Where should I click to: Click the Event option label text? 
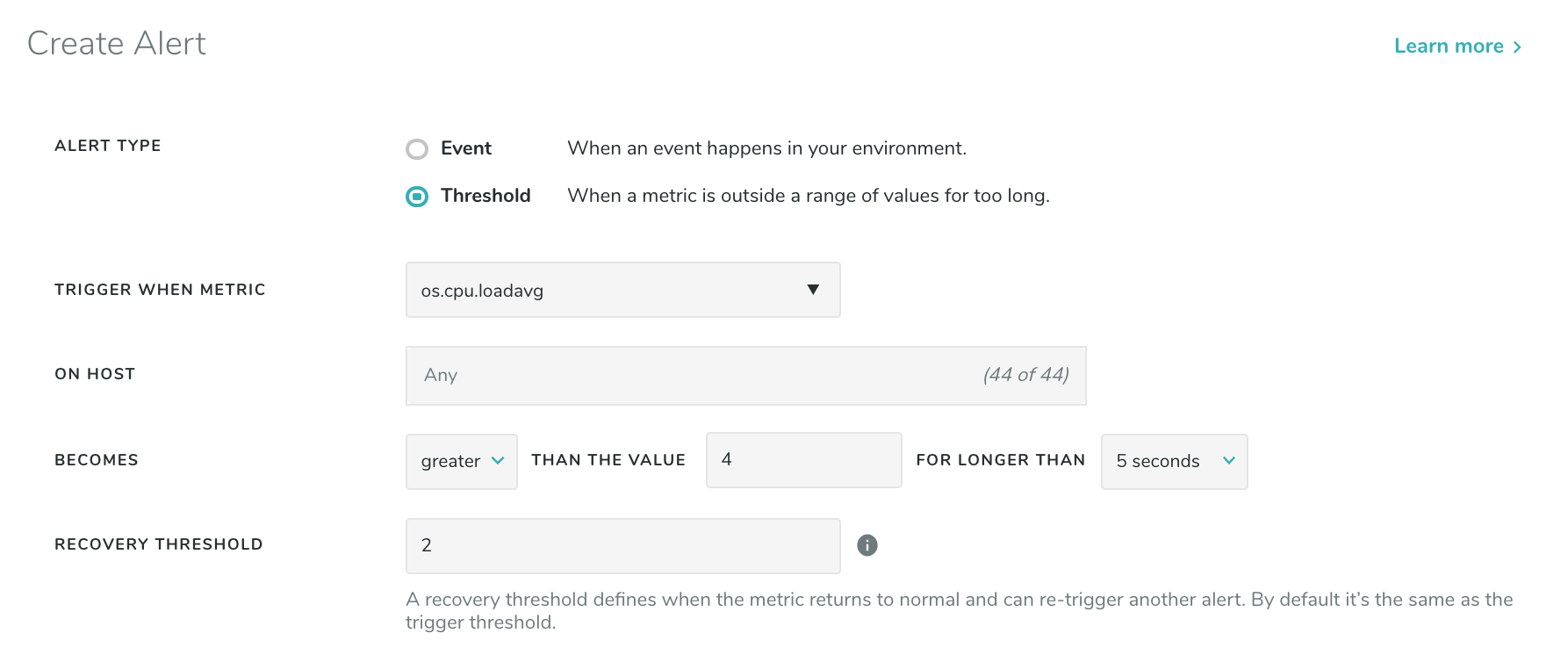click(466, 148)
